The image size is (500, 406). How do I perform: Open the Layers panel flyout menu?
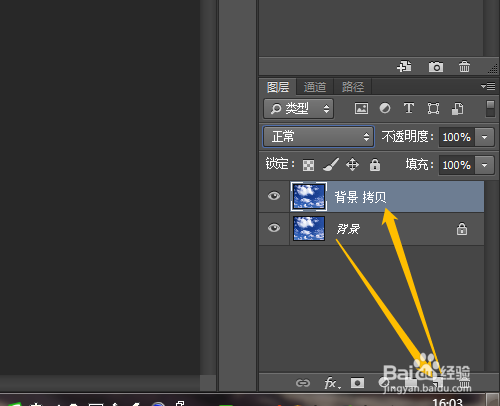pyautogui.click(x=488, y=87)
